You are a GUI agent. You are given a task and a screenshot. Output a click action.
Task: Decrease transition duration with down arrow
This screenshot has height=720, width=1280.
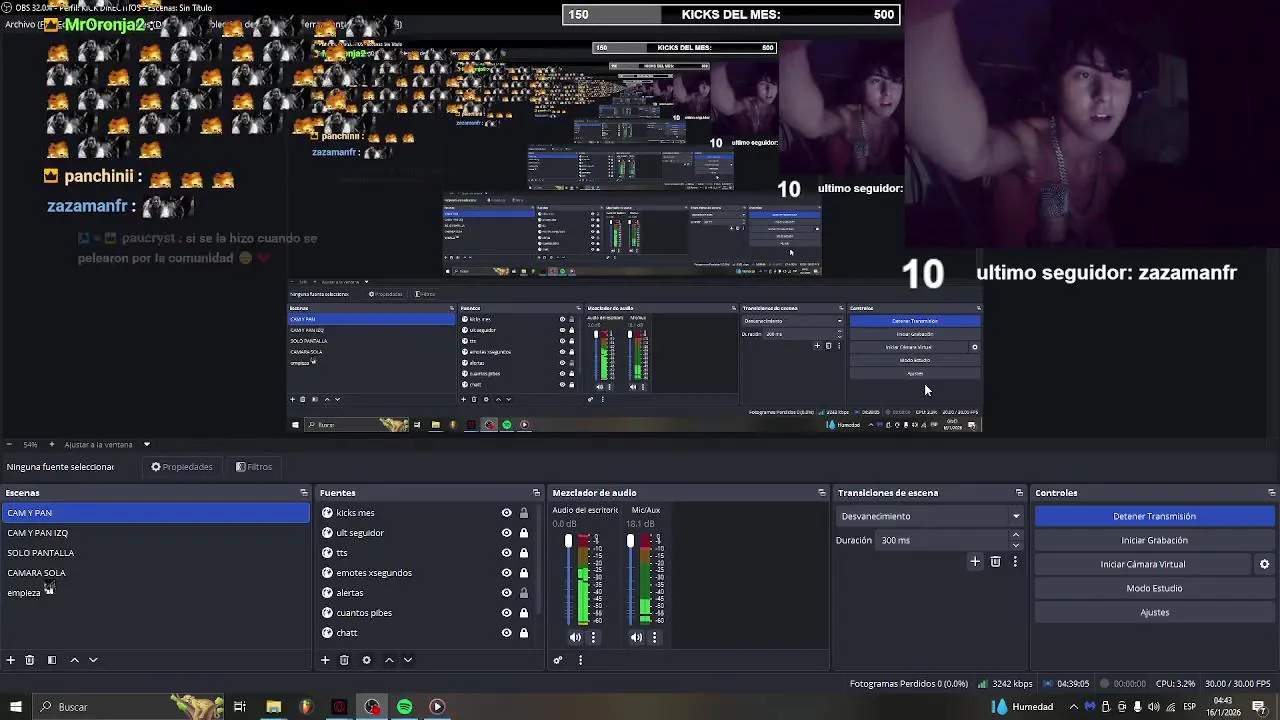(1016, 545)
